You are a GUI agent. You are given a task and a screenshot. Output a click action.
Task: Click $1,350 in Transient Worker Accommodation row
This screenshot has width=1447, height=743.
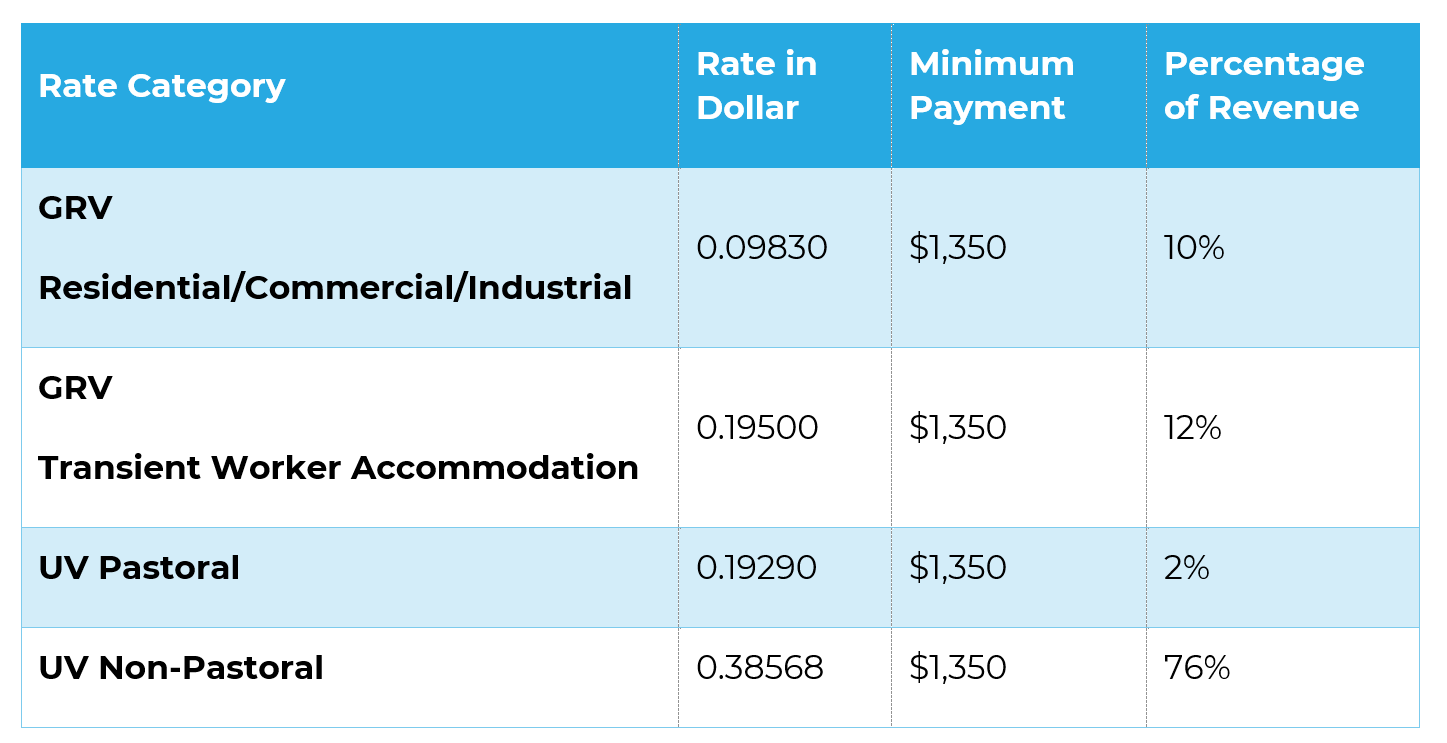pos(958,428)
